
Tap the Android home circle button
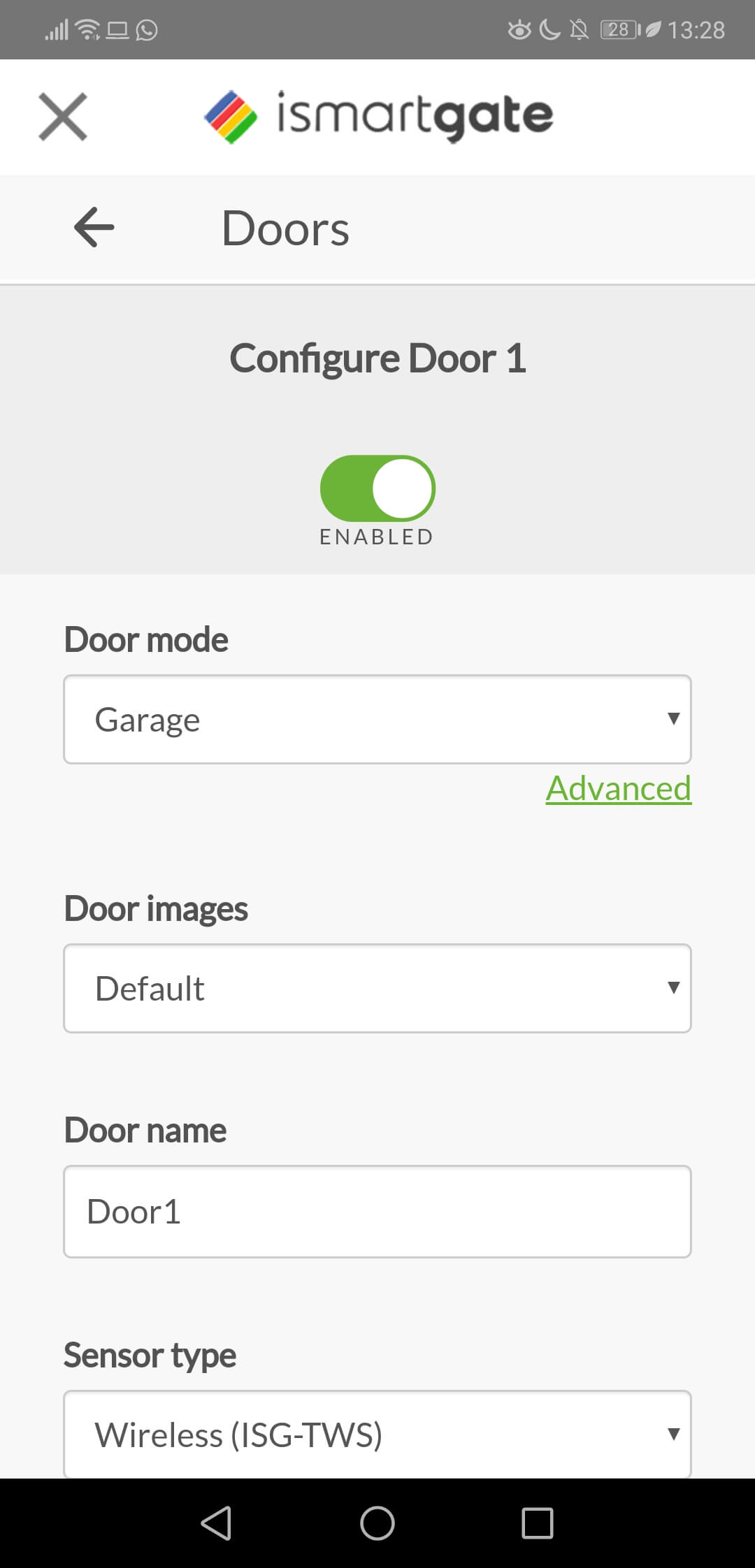click(x=377, y=1523)
